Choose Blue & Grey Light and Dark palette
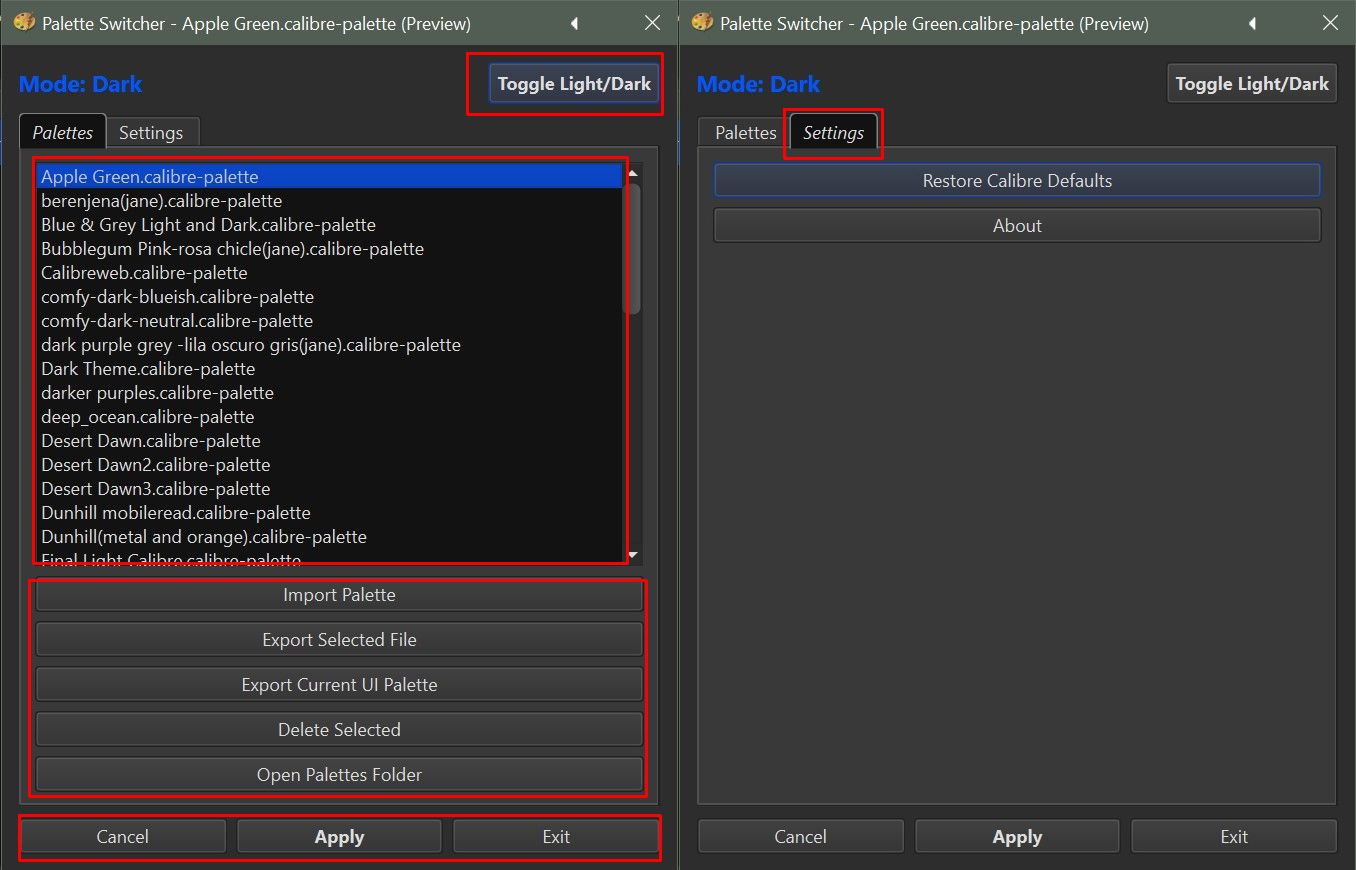 coord(330,225)
